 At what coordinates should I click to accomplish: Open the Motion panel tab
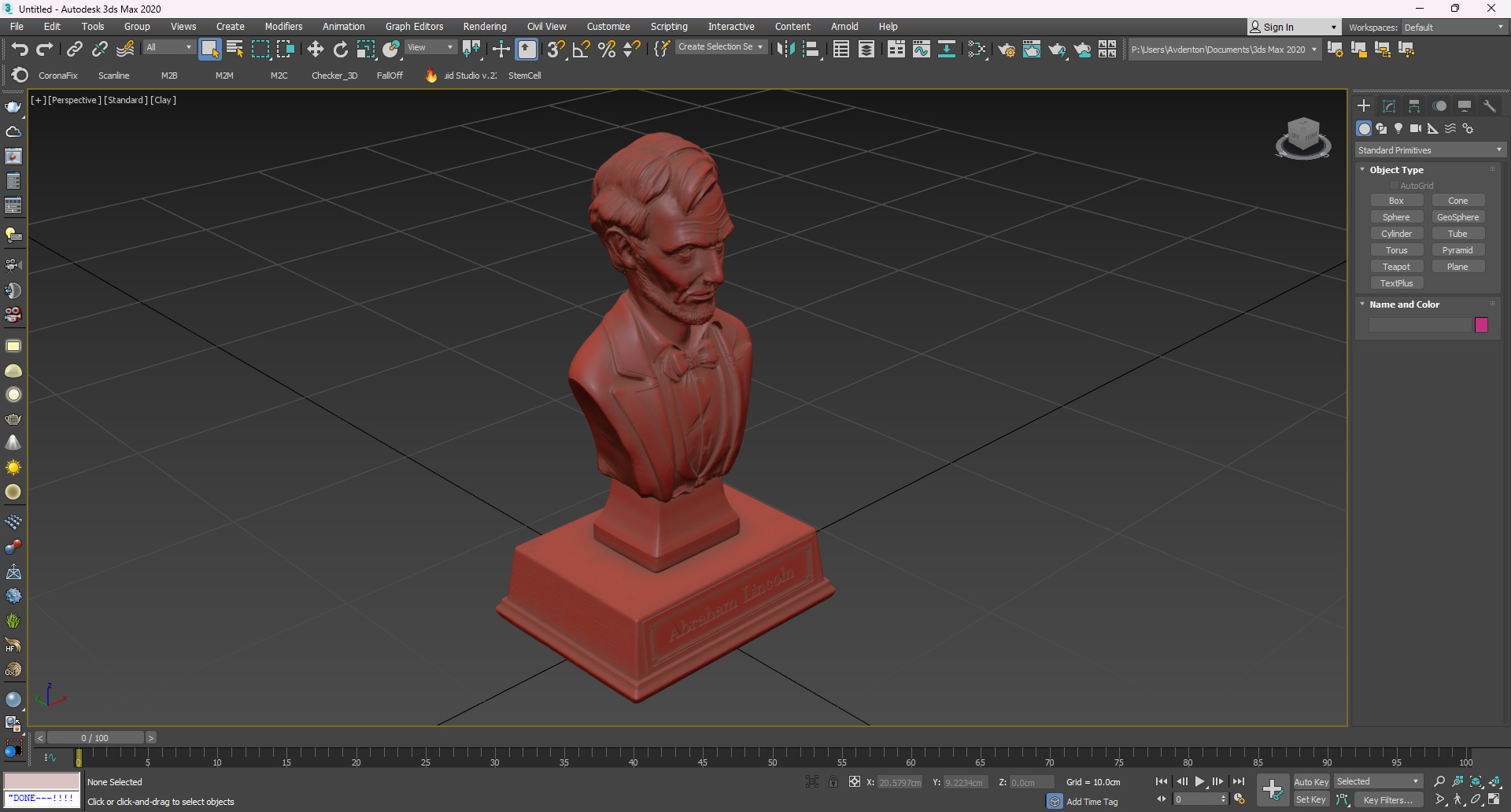1439,106
